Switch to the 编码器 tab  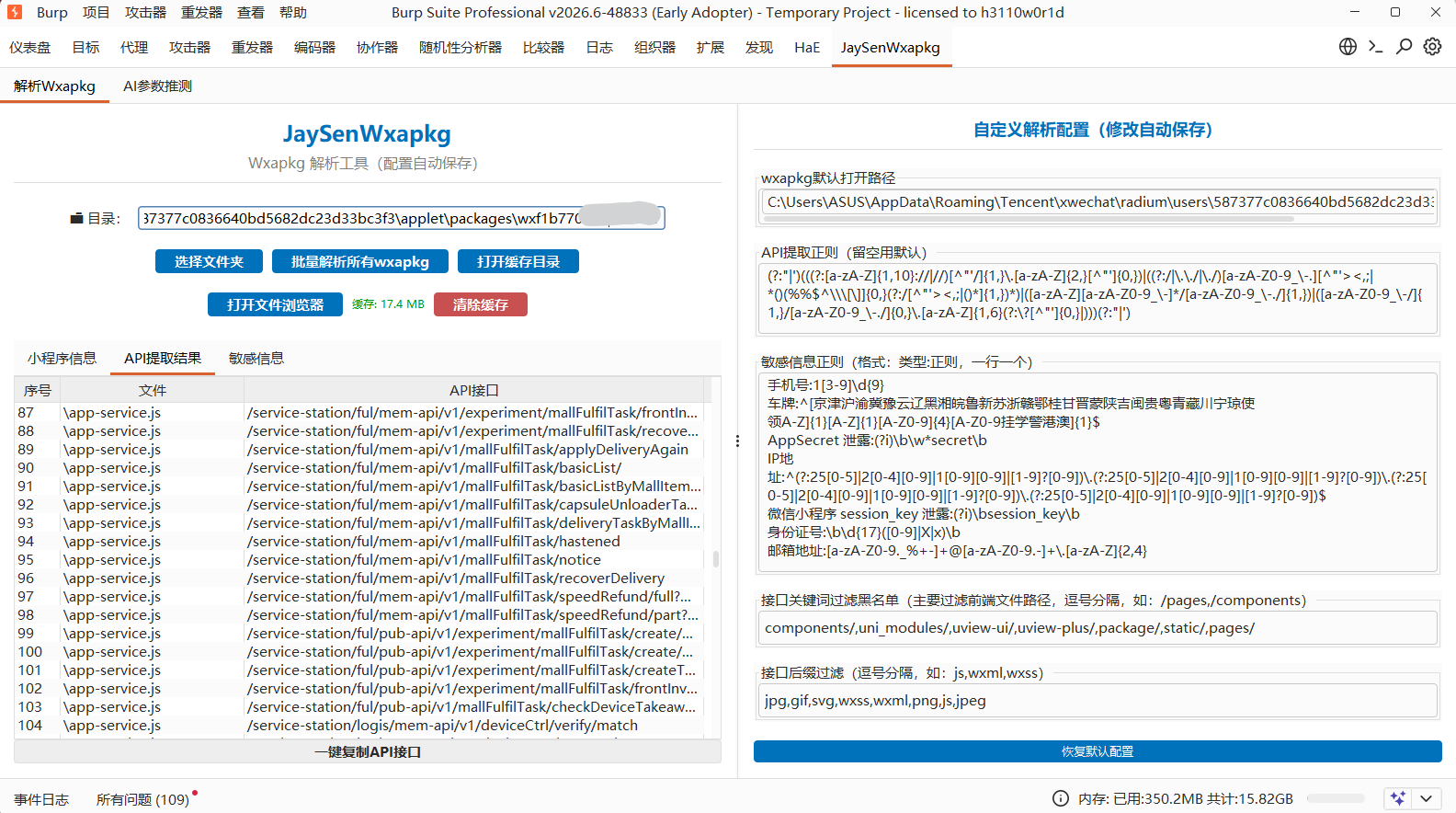(x=314, y=47)
